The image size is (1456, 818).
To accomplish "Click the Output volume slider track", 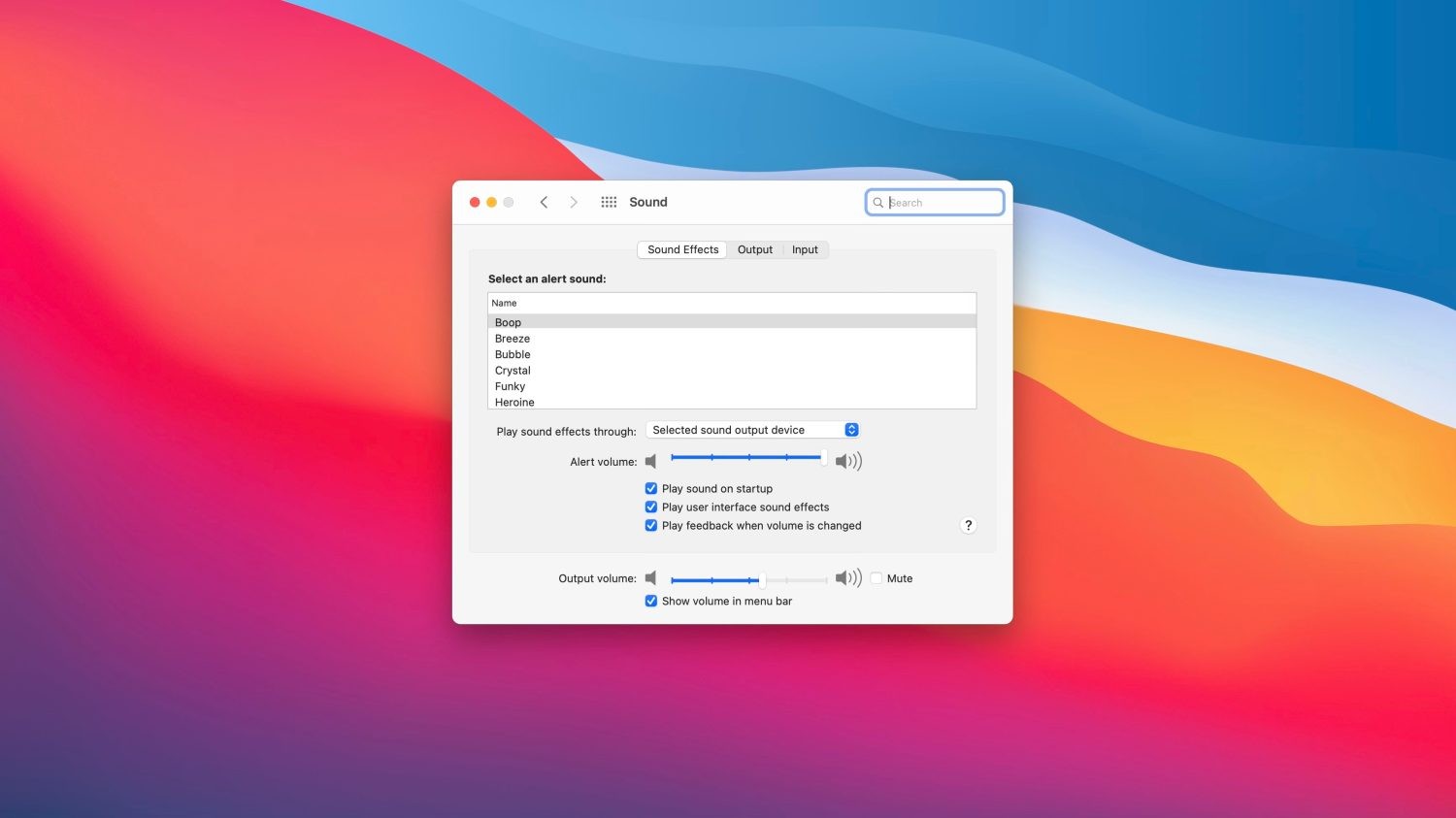I will click(796, 580).
